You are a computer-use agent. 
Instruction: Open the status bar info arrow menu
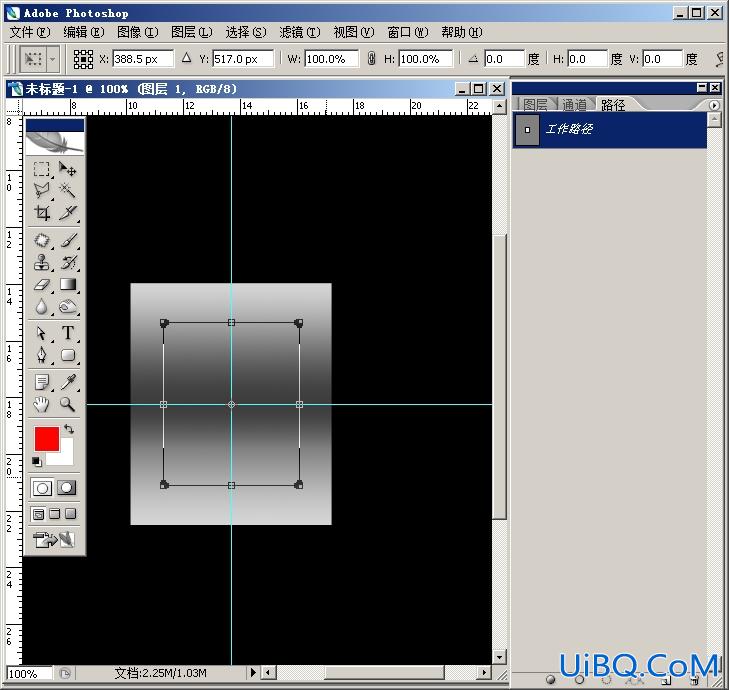tap(253, 672)
